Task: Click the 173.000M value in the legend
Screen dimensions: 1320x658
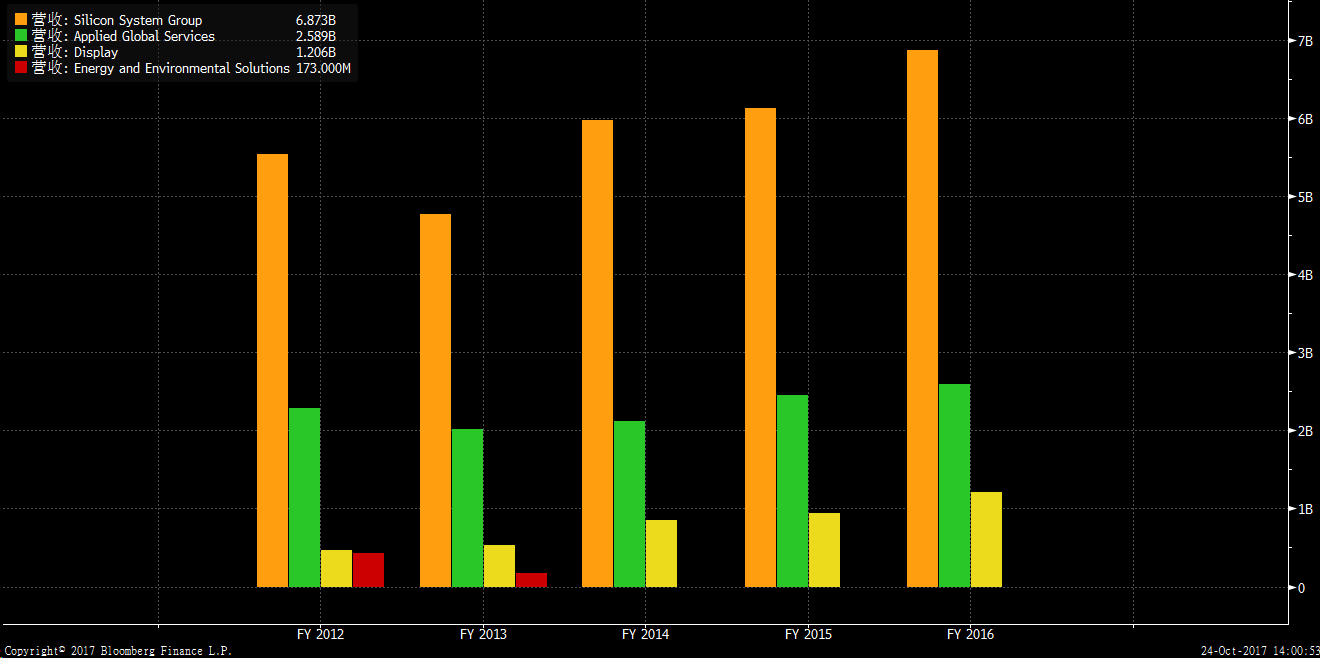Action: click(x=323, y=68)
